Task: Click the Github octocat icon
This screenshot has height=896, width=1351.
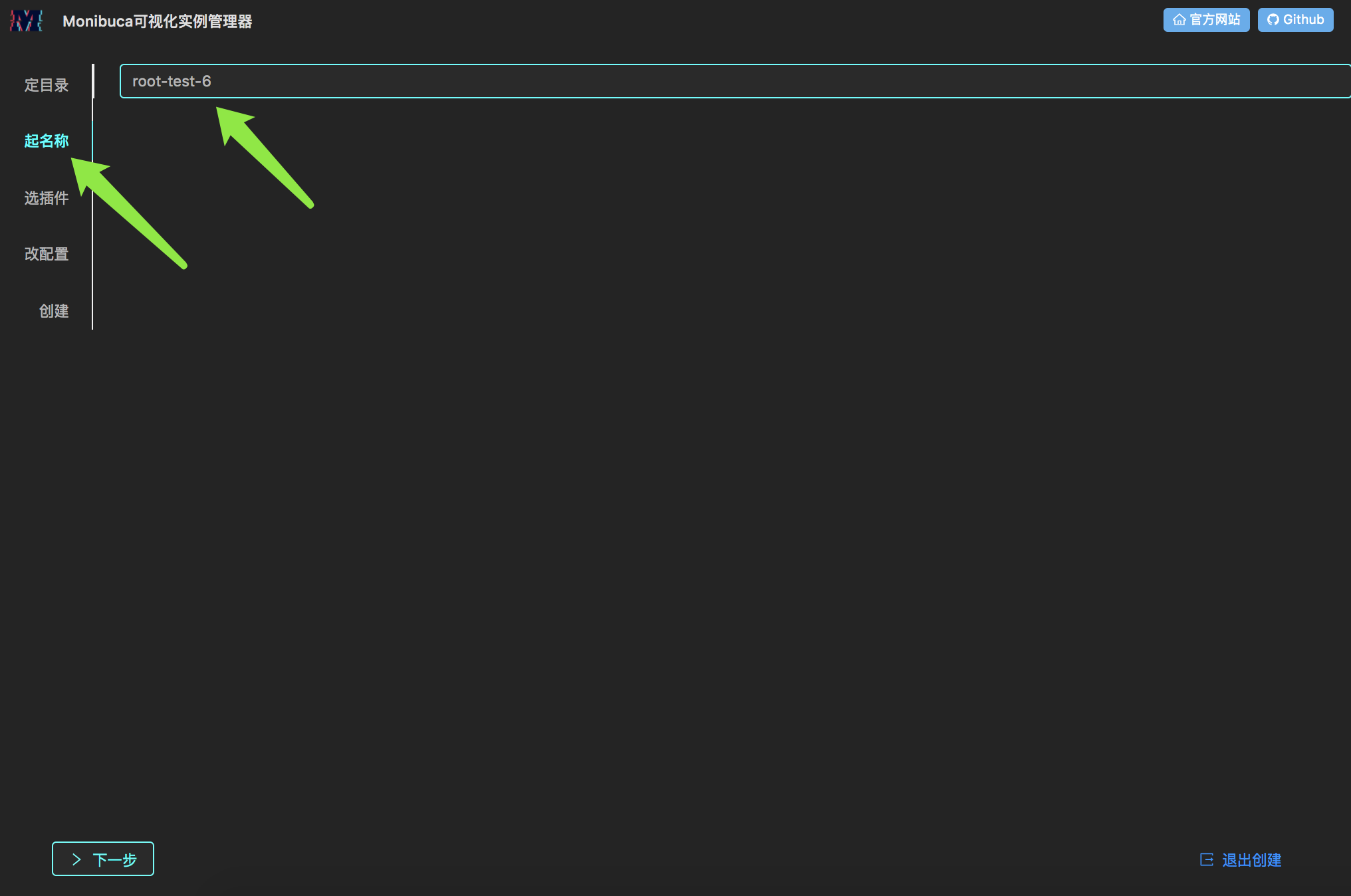Action: coord(1273,20)
